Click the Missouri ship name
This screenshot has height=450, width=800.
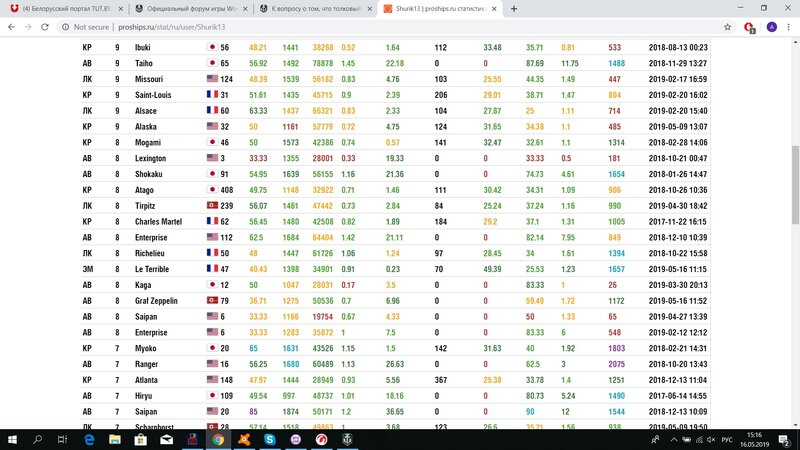tap(148, 79)
